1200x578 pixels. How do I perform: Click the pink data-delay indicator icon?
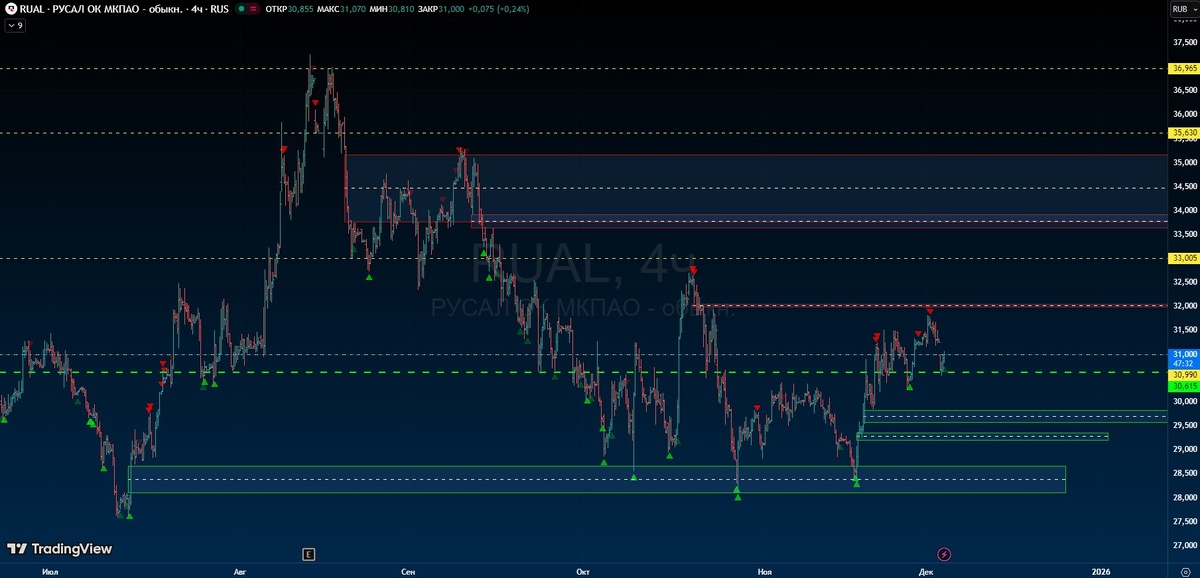254,8
